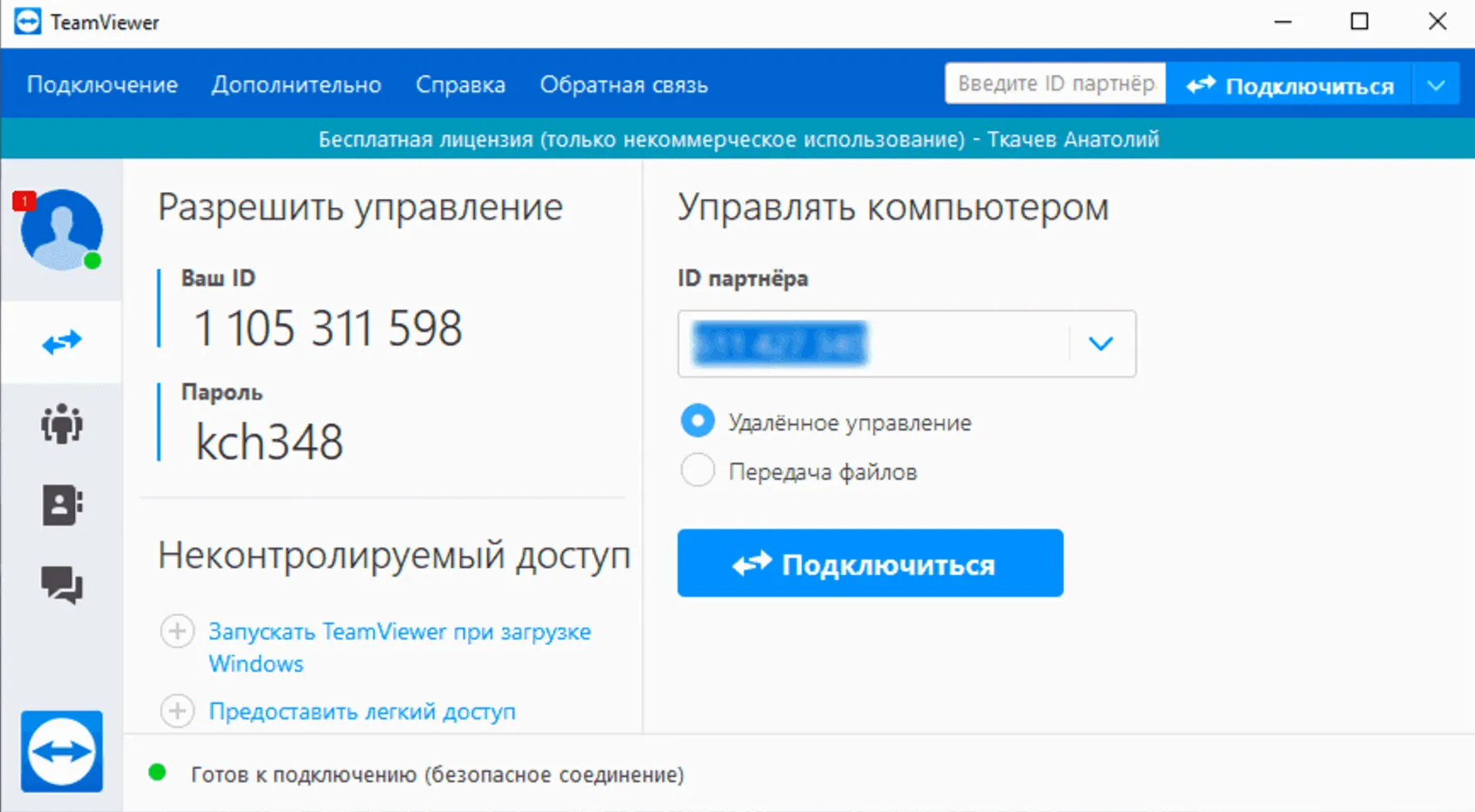Open the Предоставить легкий доступ link
The width and height of the screenshot is (1475, 812).
pyautogui.click(x=362, y=711)
